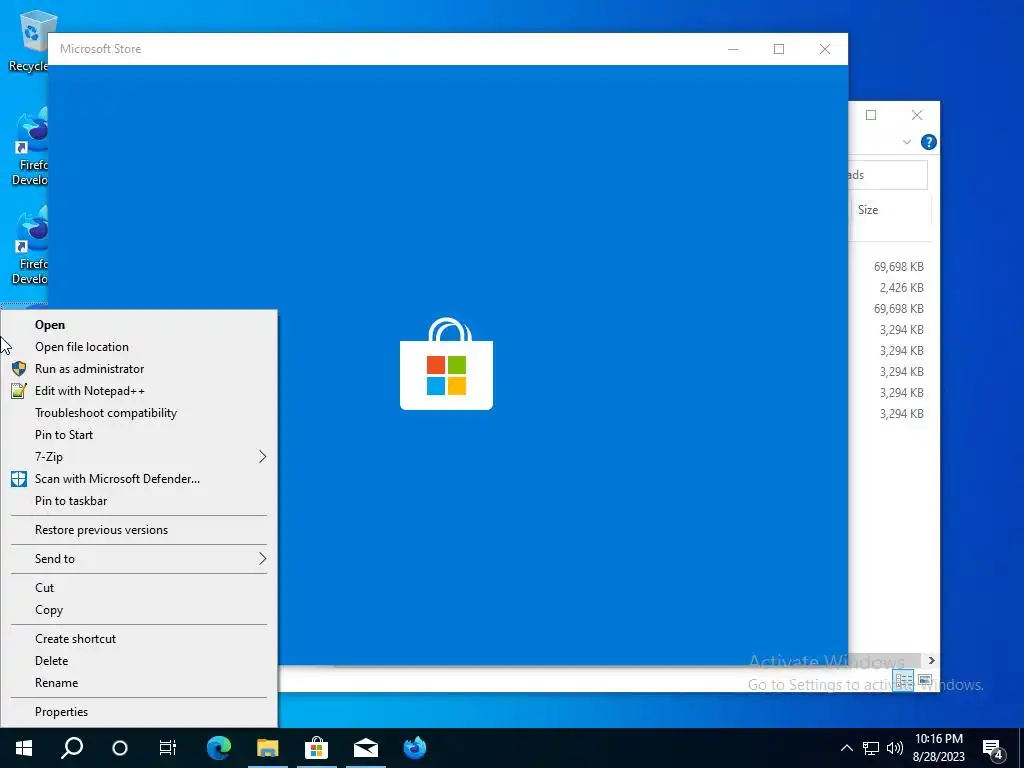Open the notification center

pos(993,748)
